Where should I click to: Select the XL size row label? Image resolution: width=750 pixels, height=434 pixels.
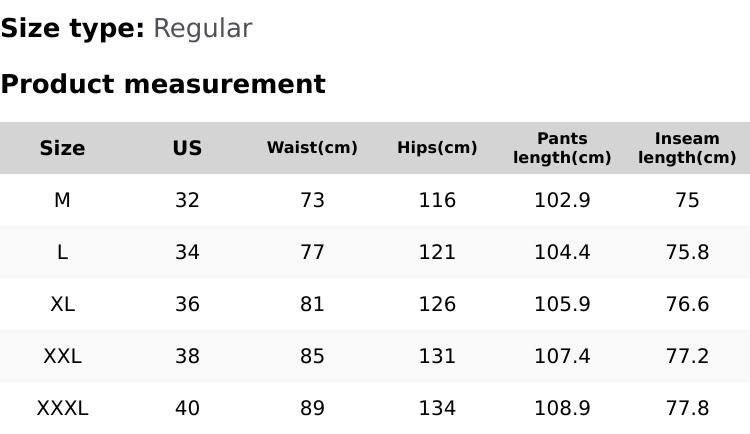click(x=62, y=304)
